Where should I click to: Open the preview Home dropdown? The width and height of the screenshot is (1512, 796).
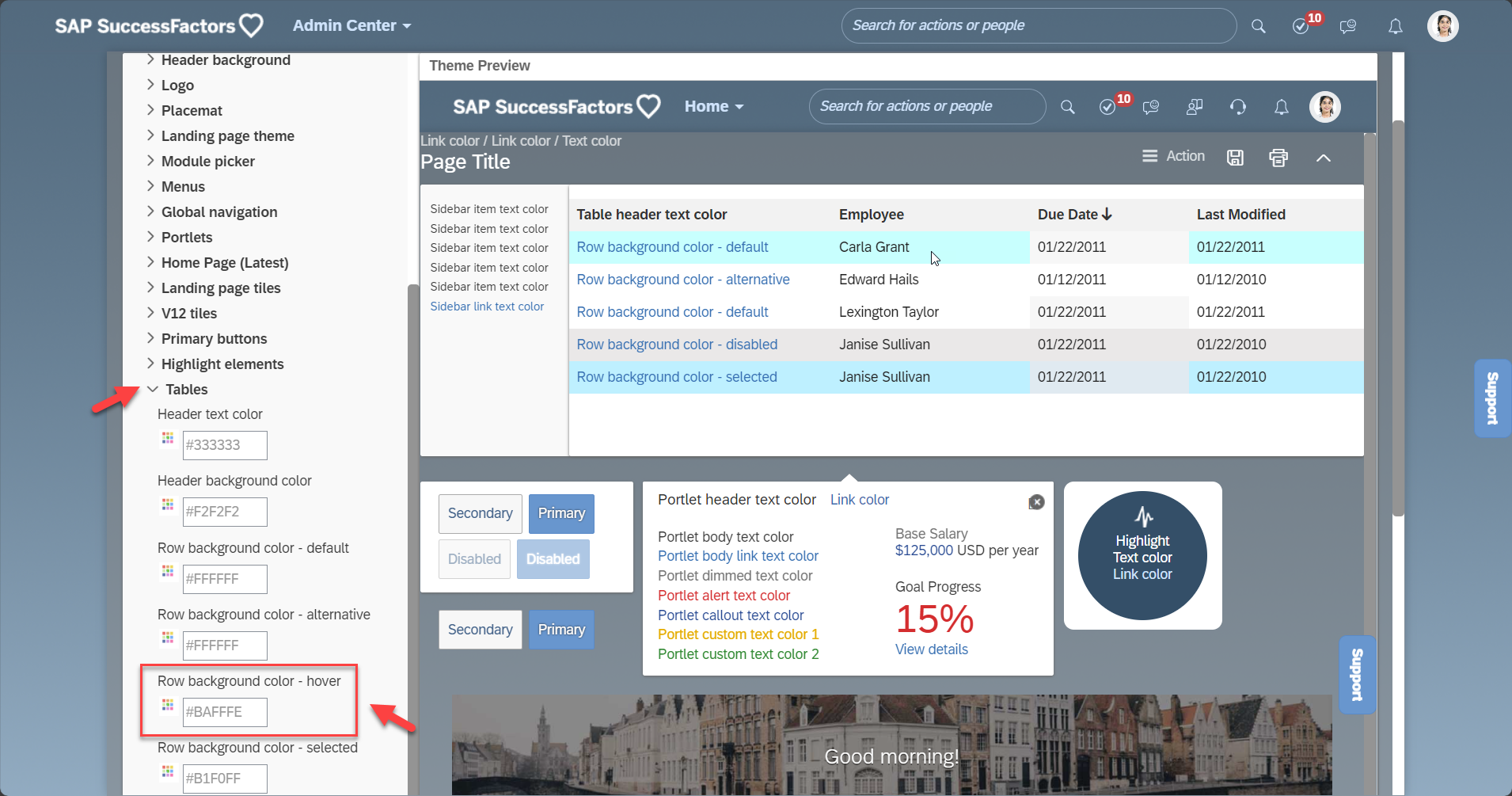[714, 107]
